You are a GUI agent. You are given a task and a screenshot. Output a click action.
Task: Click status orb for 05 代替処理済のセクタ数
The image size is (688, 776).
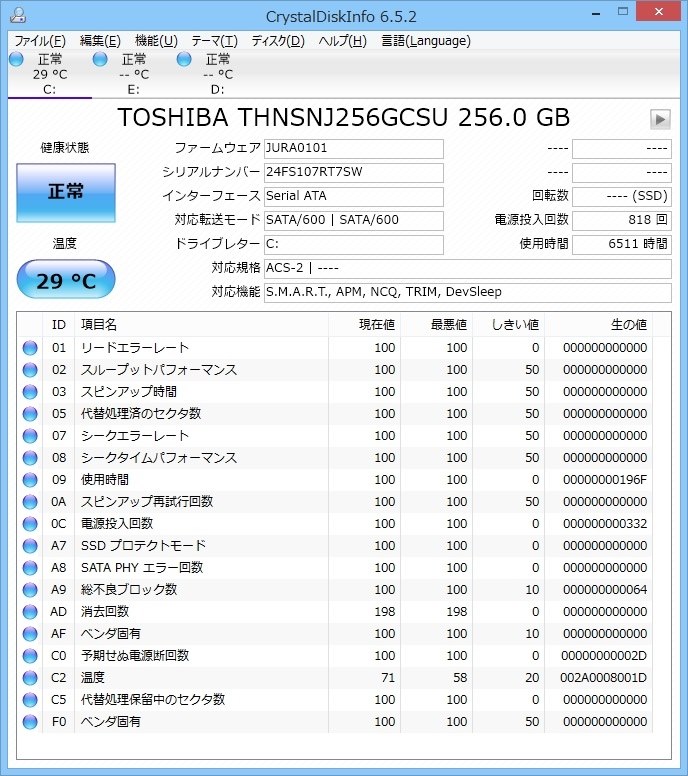click(x=30, y=414)
